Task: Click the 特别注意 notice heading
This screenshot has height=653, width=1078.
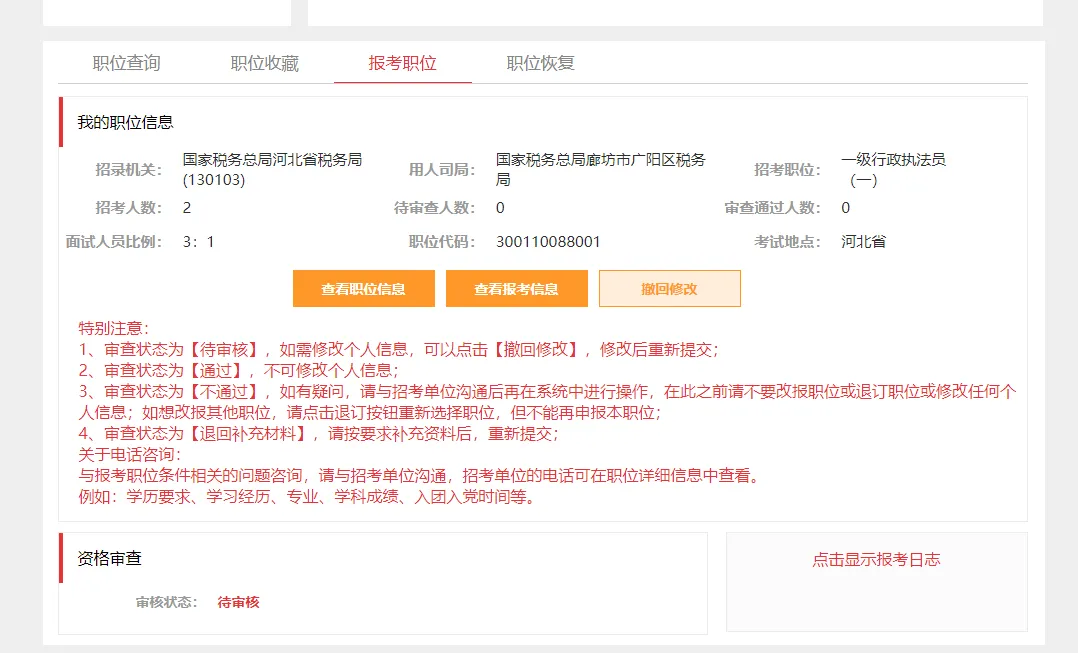Action: [x=113, y=329]
